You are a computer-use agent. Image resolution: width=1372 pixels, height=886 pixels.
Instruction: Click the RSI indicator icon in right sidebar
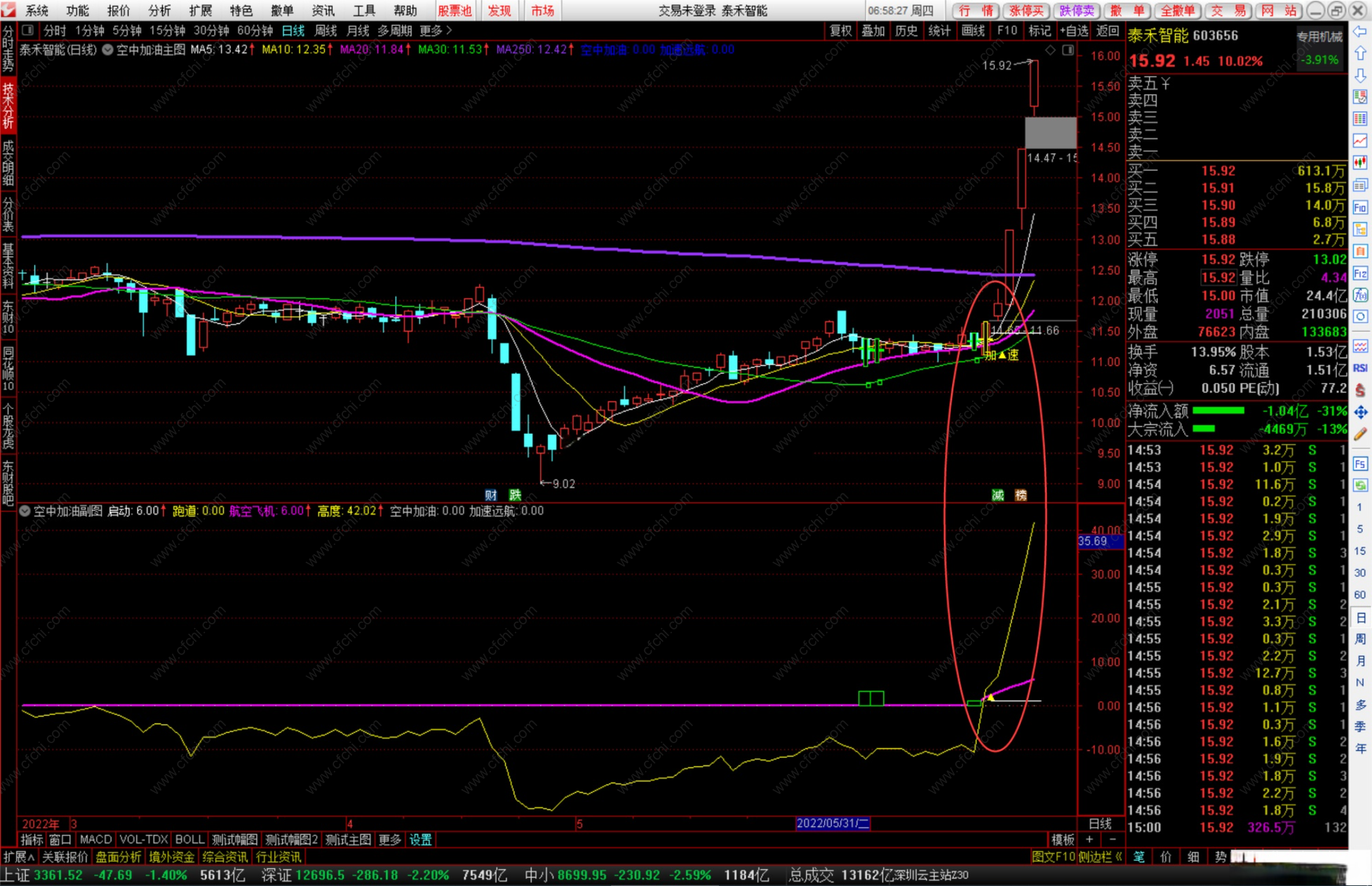(1360, 368)
